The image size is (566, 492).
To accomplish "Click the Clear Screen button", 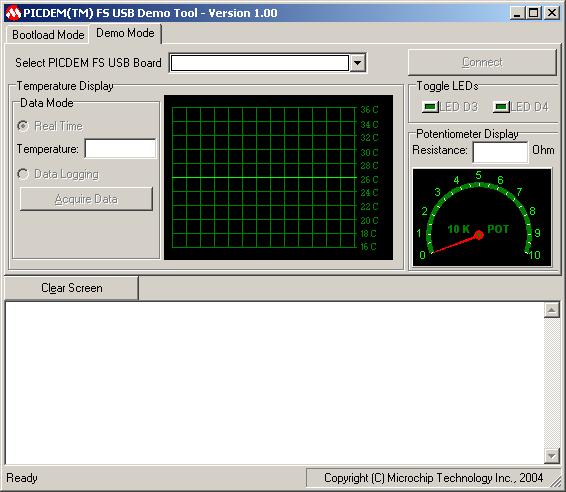I will [71, 288].
